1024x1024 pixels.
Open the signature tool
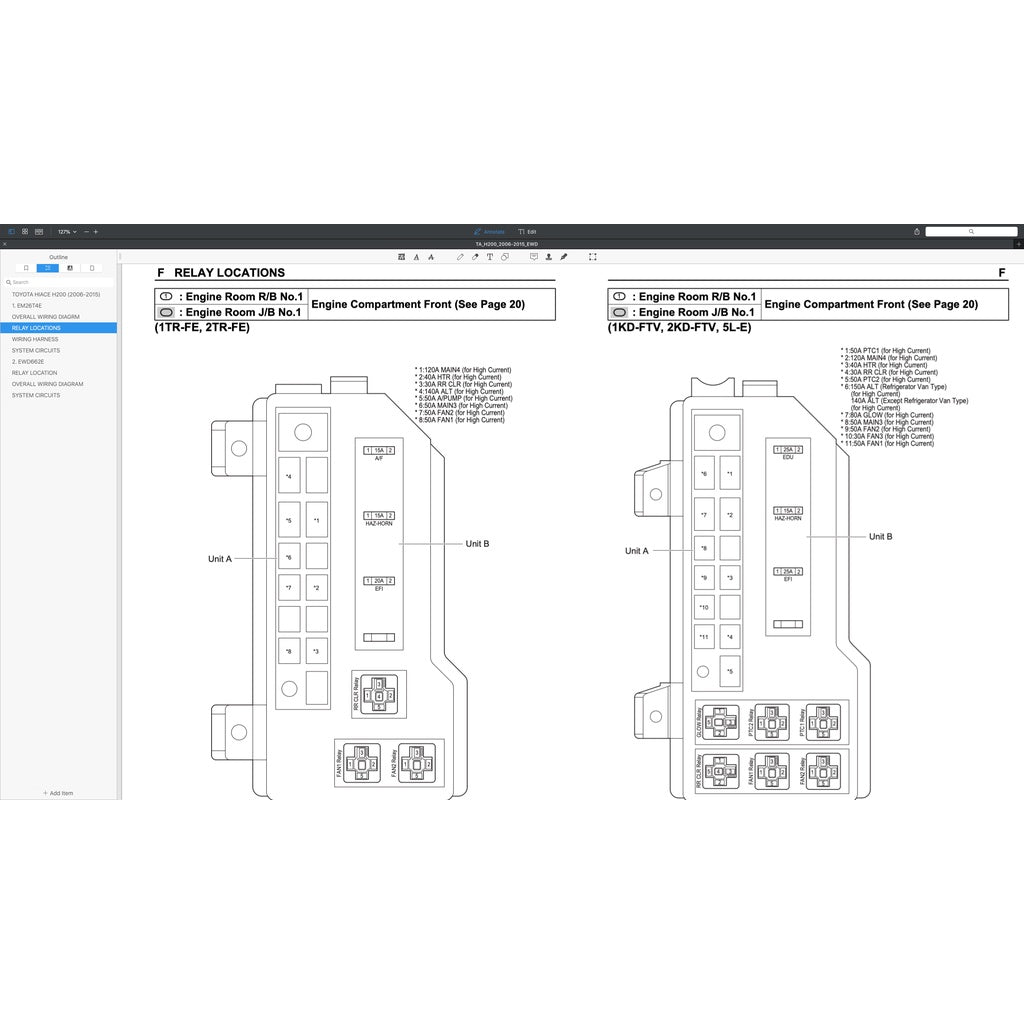[562, 257]
